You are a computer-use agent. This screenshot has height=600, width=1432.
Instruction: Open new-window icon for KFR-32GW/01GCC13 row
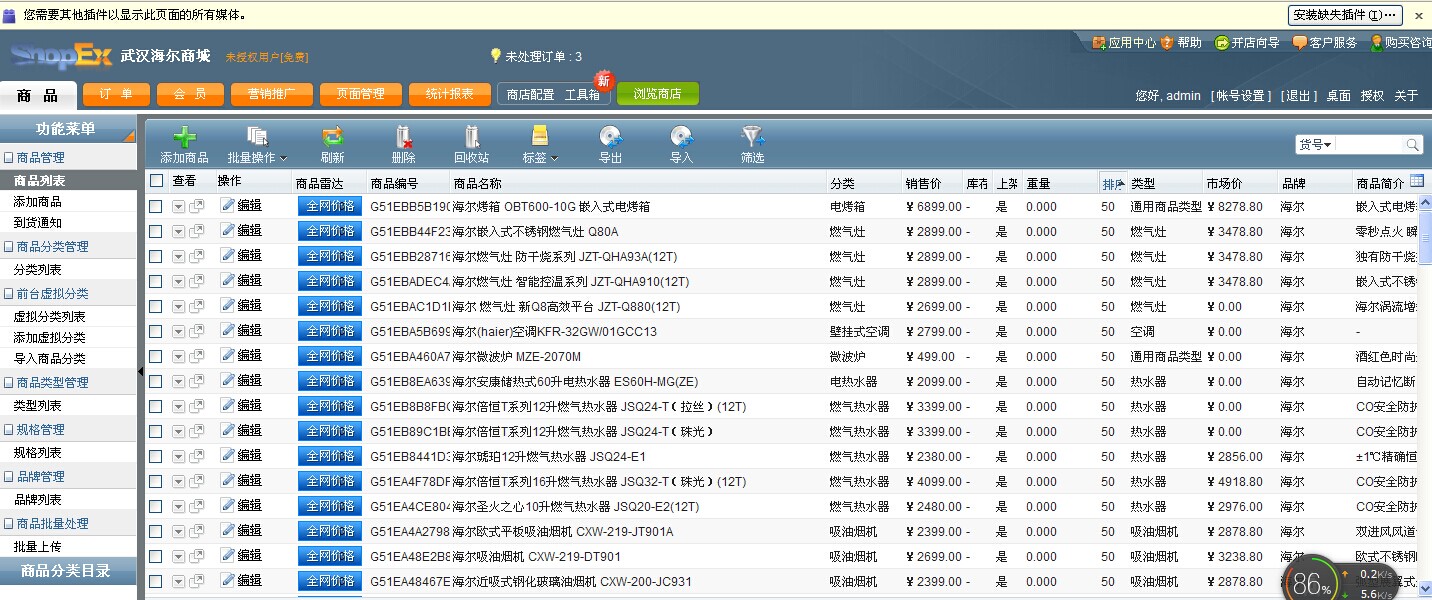[196, 331]
